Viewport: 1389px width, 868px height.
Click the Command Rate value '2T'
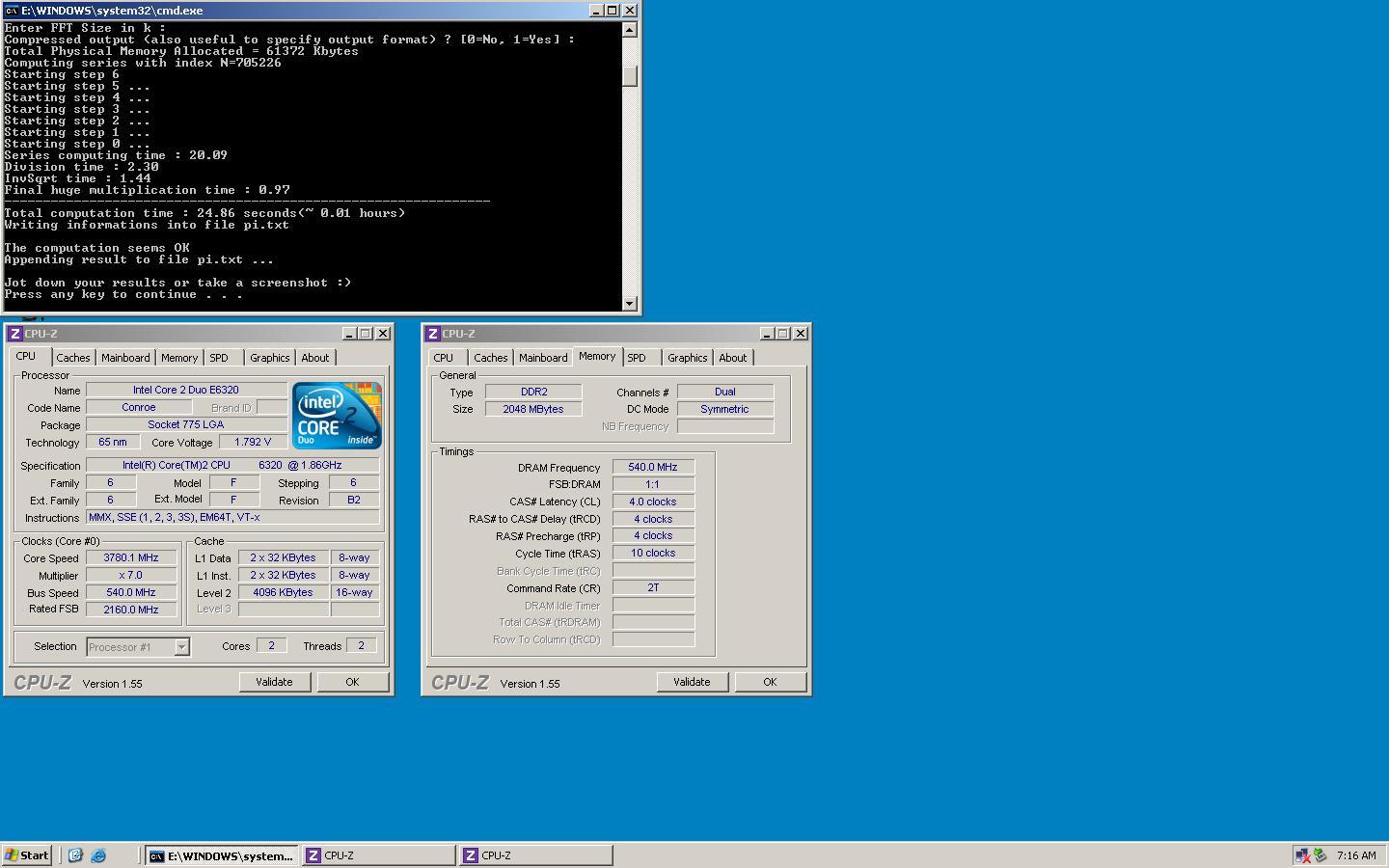(x=653, y=588)
